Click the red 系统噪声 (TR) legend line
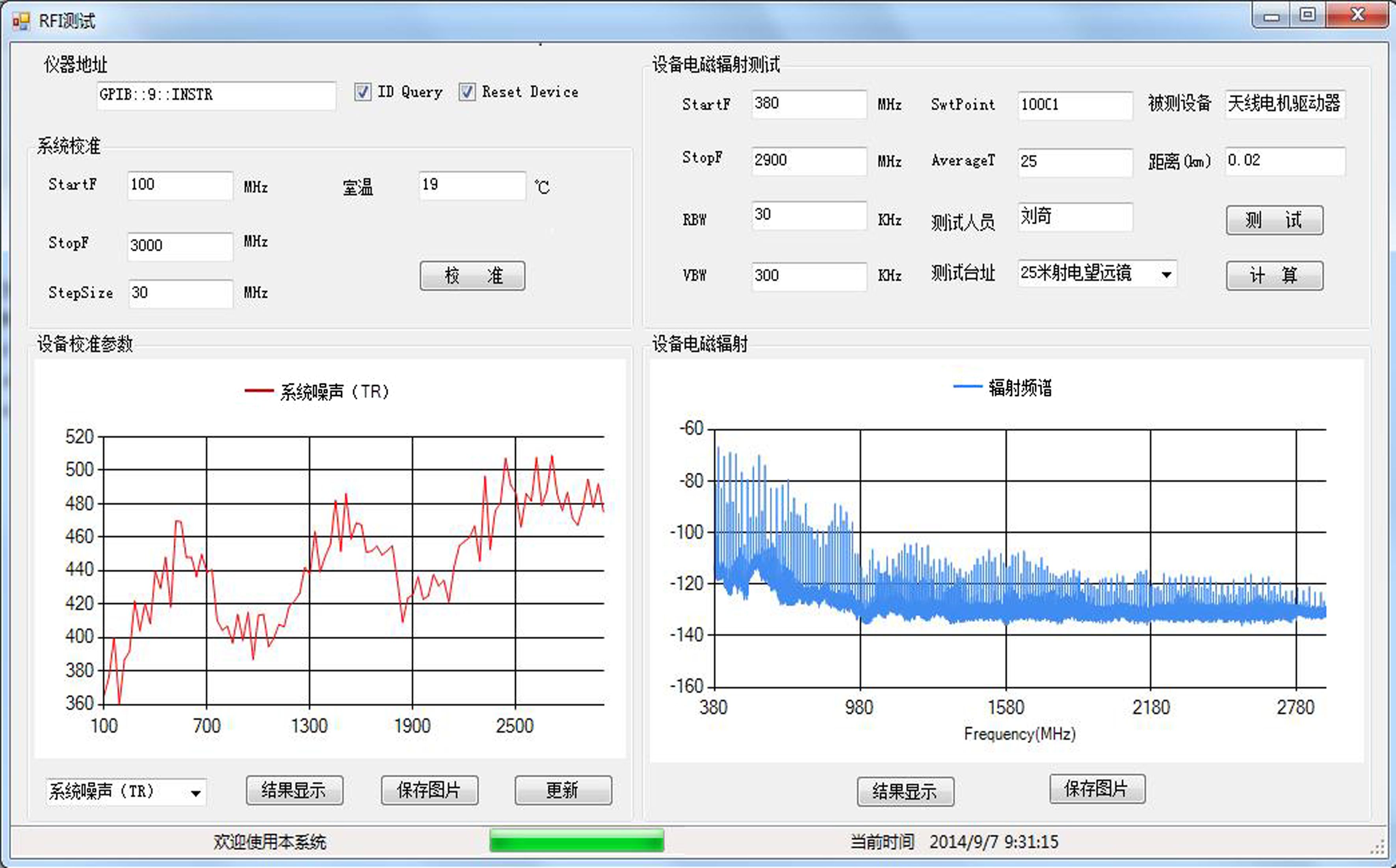The height and width of the screenshot is (868, 1396). point(259,391)
